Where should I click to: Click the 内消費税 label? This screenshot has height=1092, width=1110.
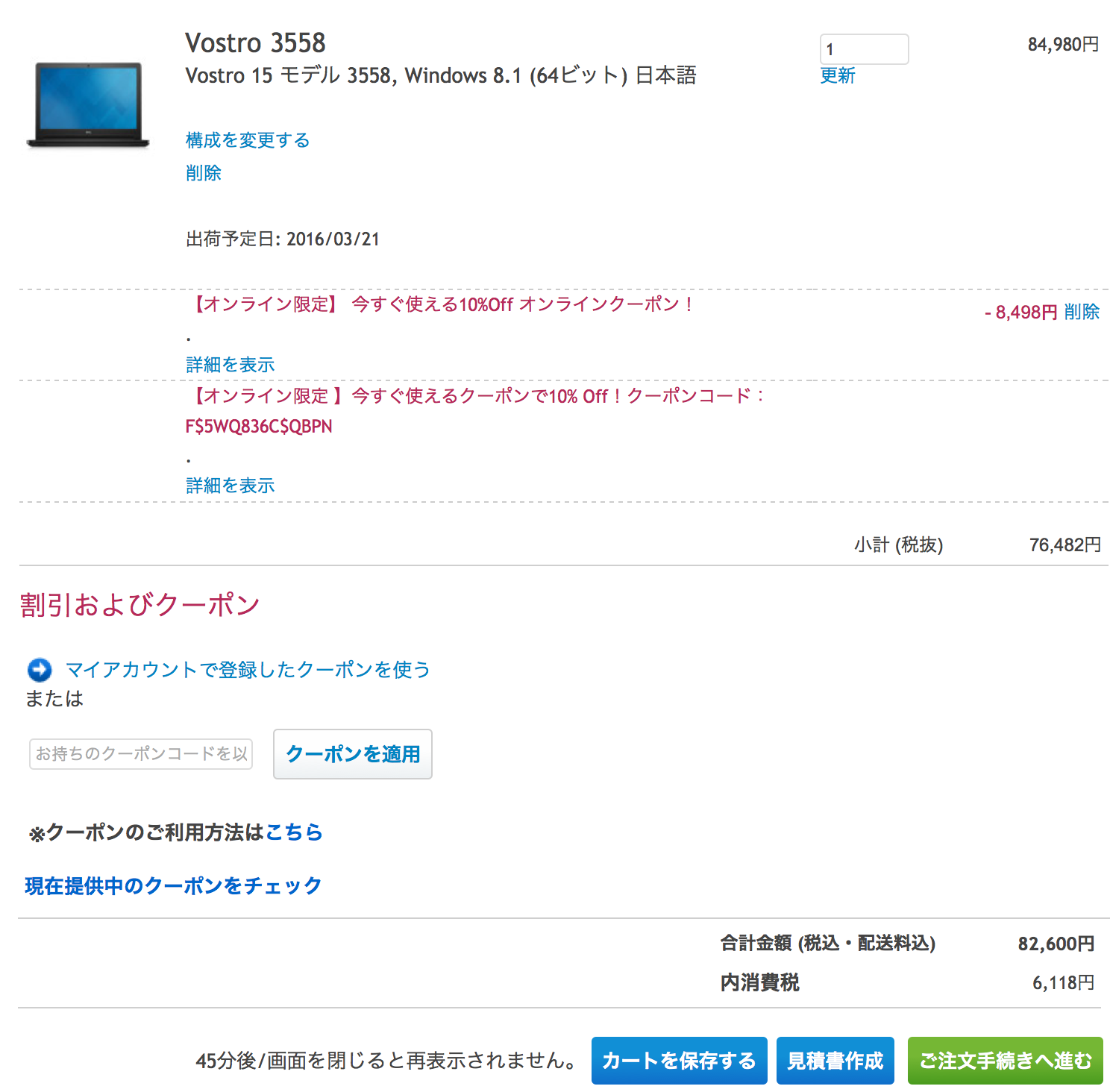760,983
